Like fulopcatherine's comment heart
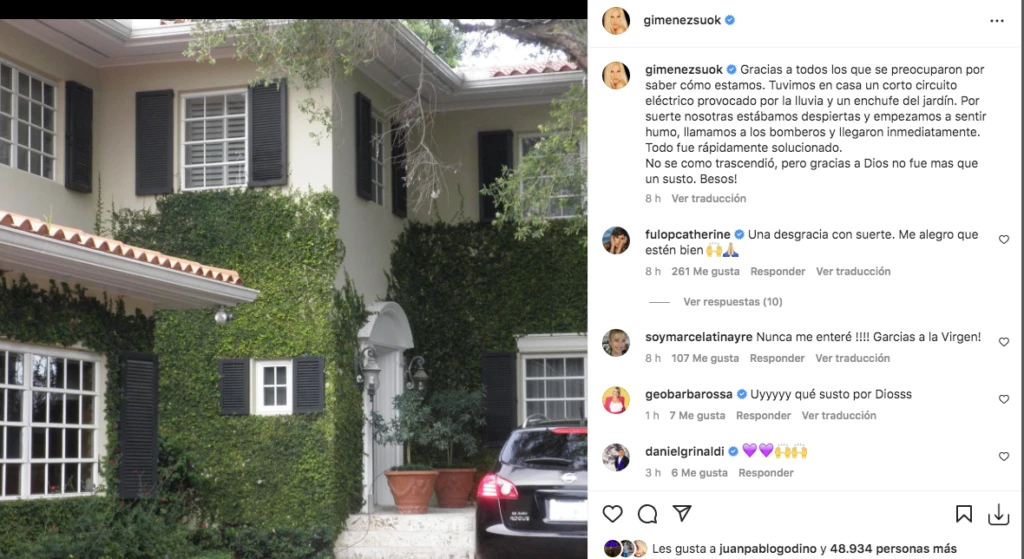This screenshot has width=1024, height=559. (1004, 240)
